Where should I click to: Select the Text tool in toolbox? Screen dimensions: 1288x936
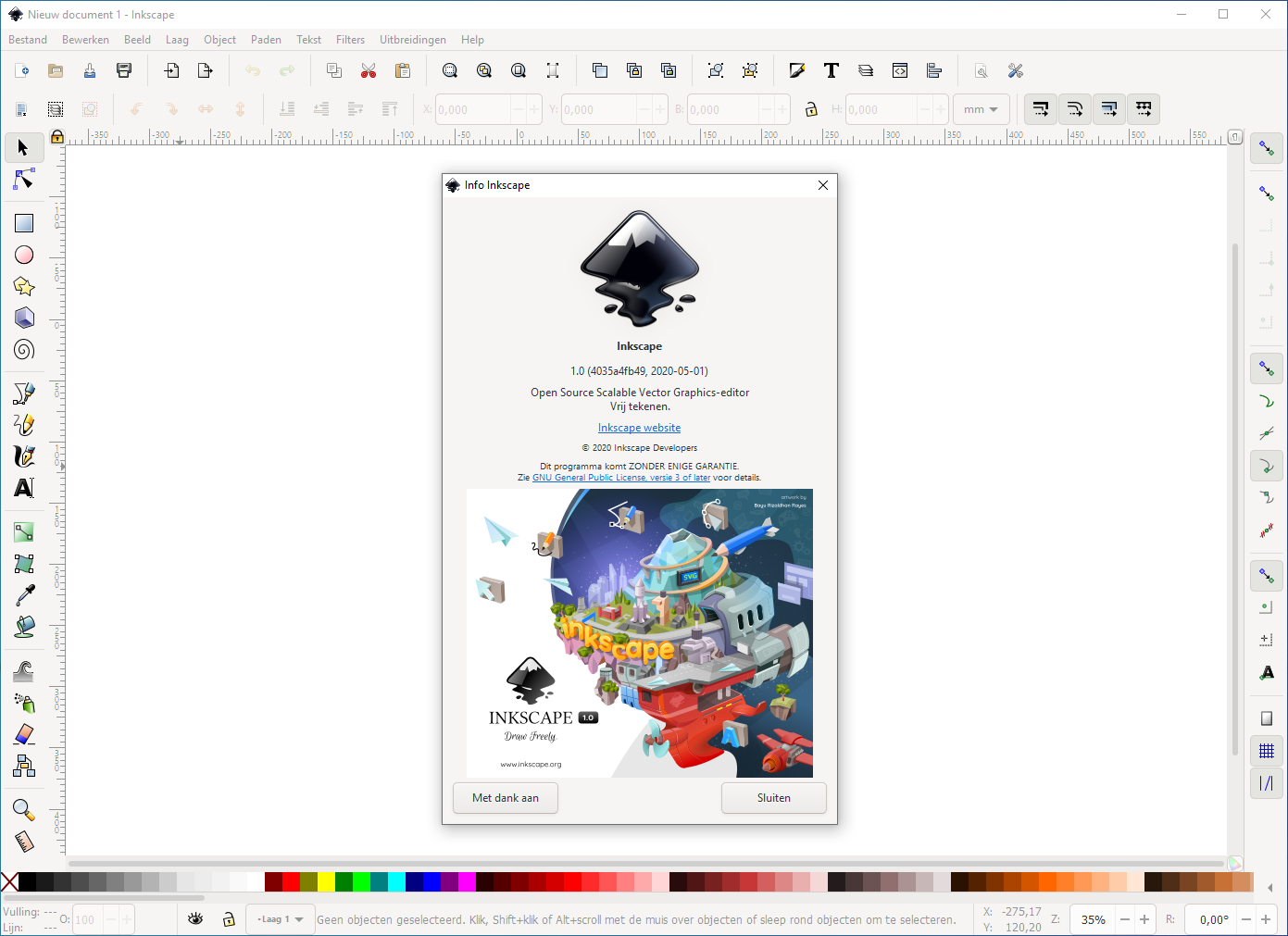[x=24, y=488]
